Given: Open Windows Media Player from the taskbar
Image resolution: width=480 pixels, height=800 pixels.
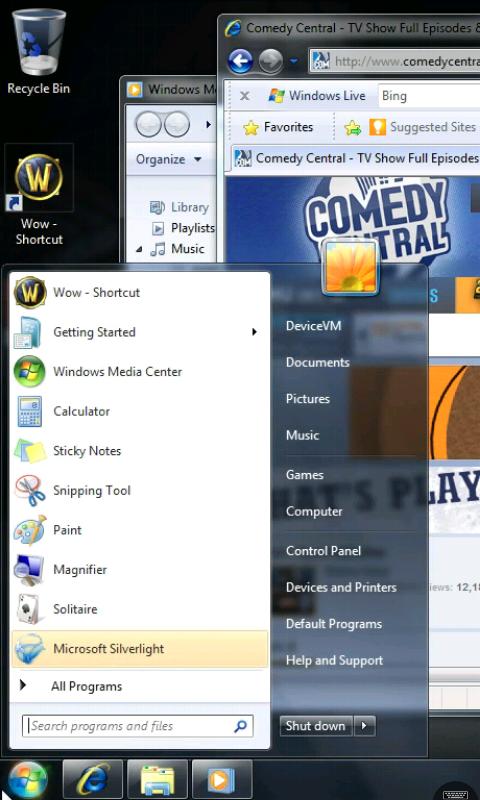Looking at the screenshot, I should 222,780.
